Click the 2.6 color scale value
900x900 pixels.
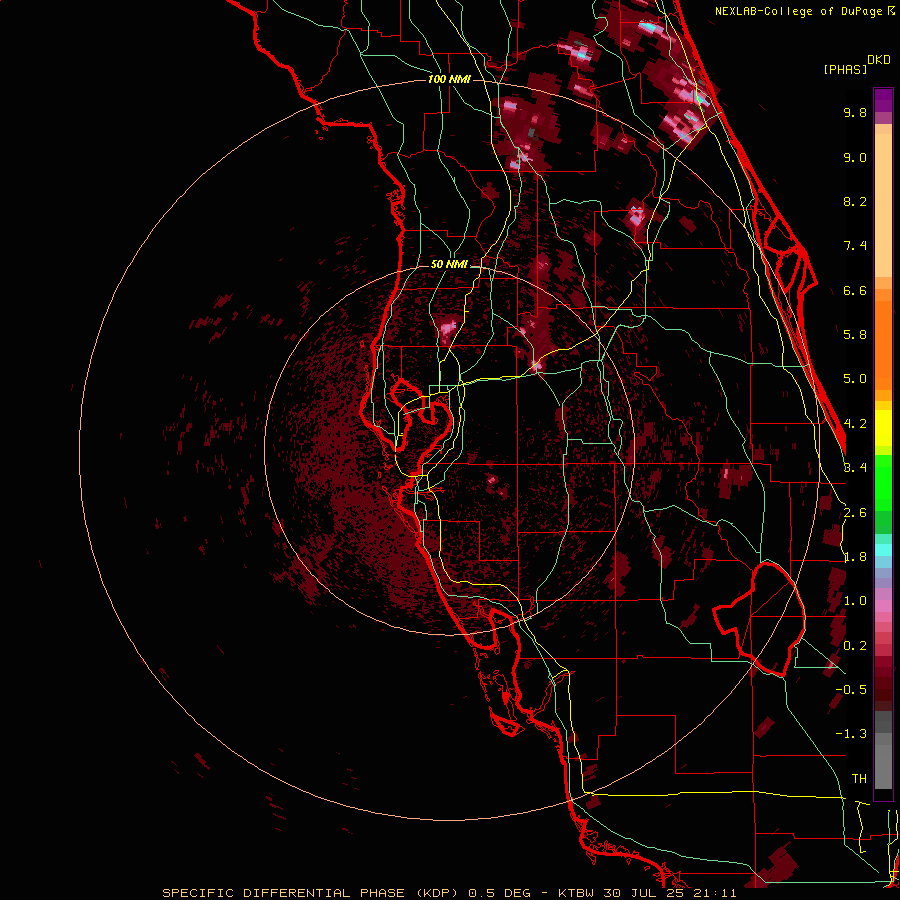point(855,513)
